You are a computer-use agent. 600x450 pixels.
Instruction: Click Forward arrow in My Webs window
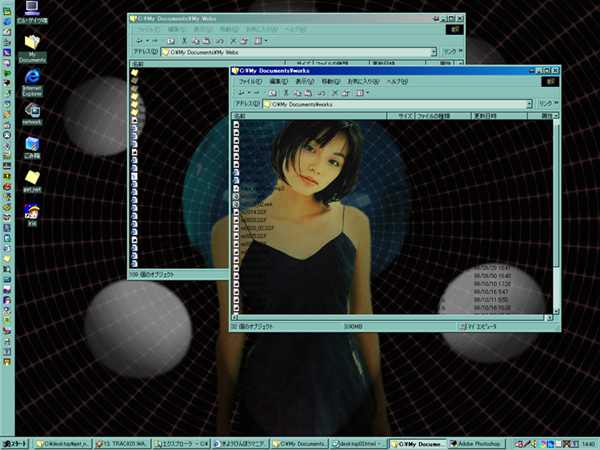(154, 41)
